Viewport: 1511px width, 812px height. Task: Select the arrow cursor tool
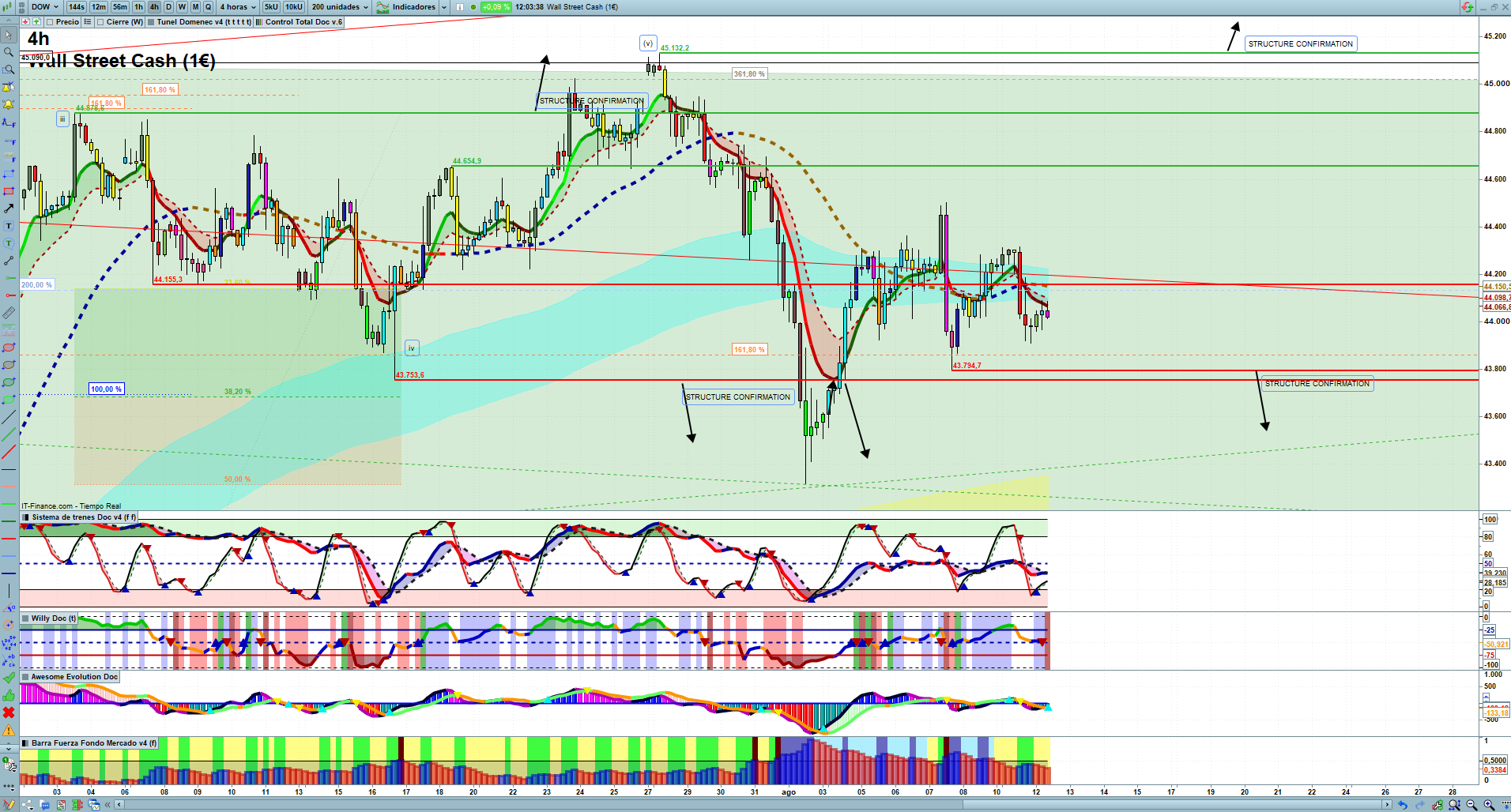click(9, 35)
